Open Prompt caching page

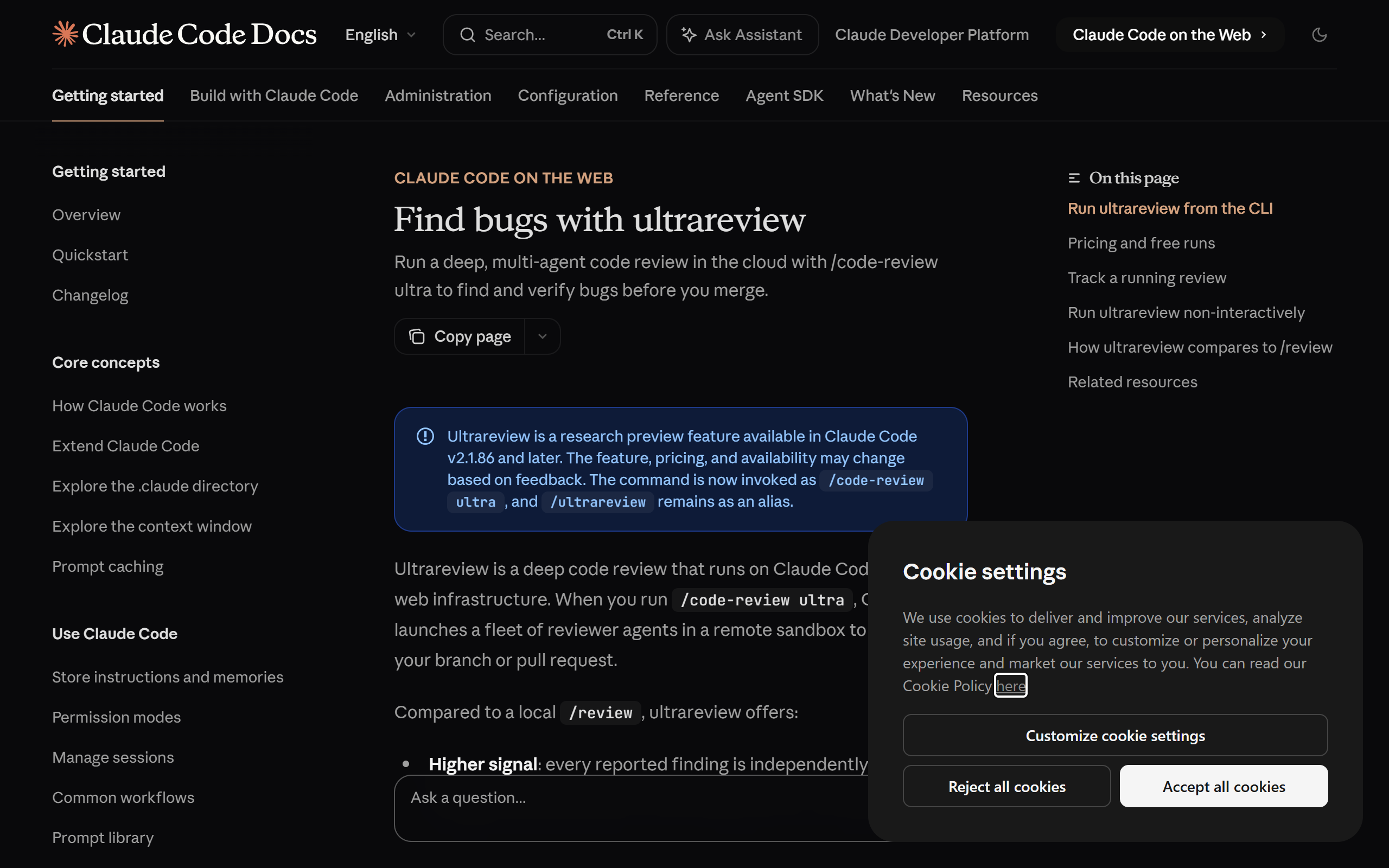[x=107, y=566]
